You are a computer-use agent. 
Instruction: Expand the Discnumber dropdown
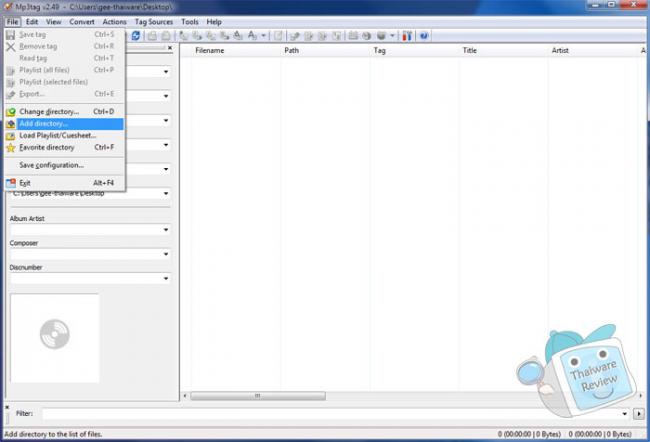coord(166,279)
